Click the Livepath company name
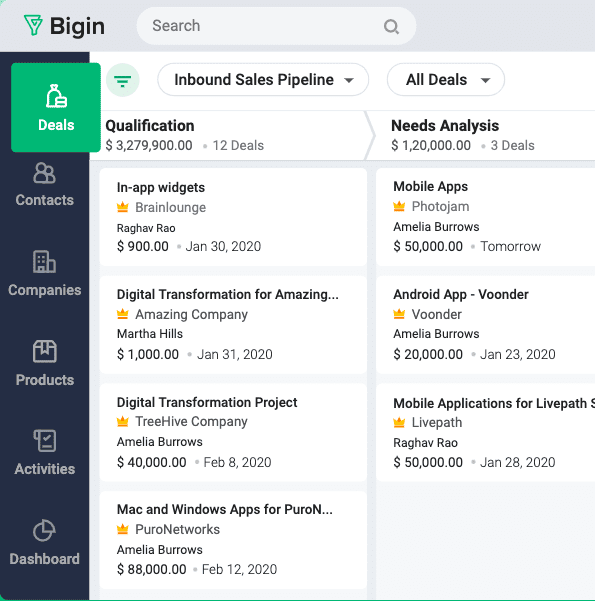The image size is (595, 601). (x=437, y=422)
